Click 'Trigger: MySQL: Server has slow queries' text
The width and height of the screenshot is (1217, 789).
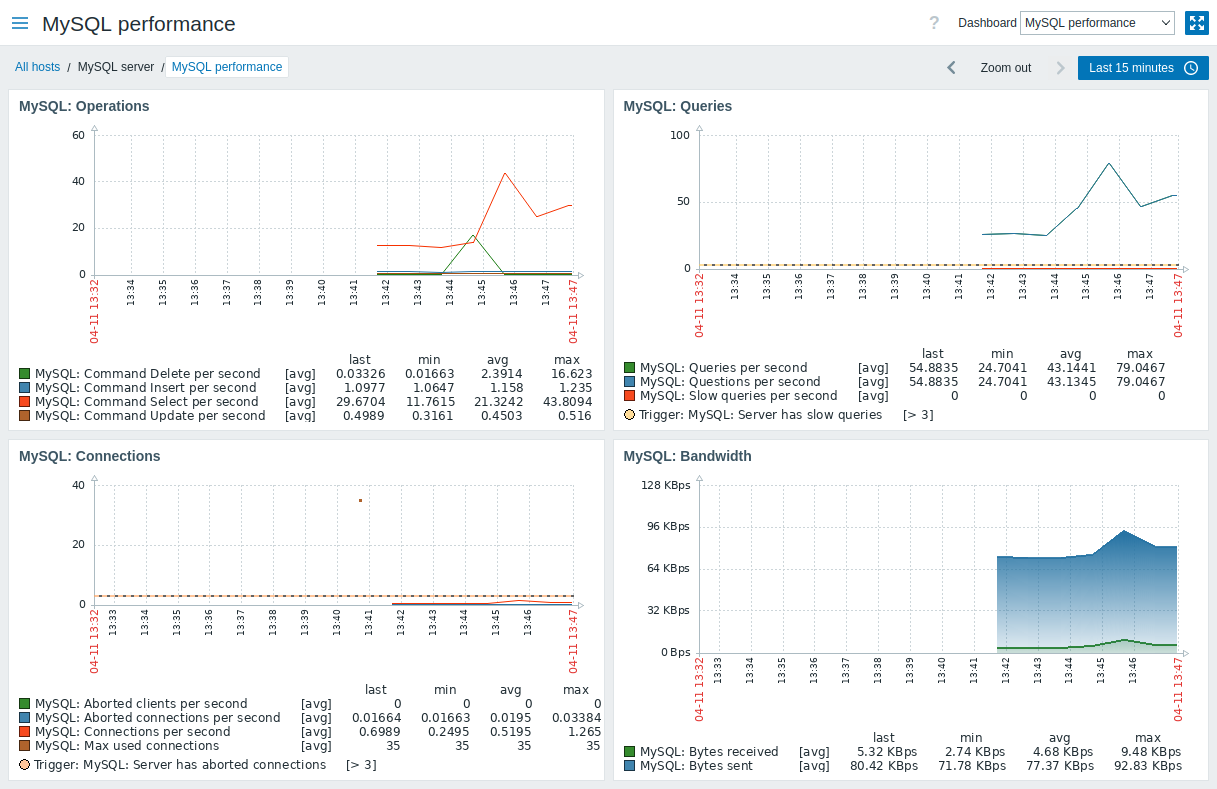[761, 414]
